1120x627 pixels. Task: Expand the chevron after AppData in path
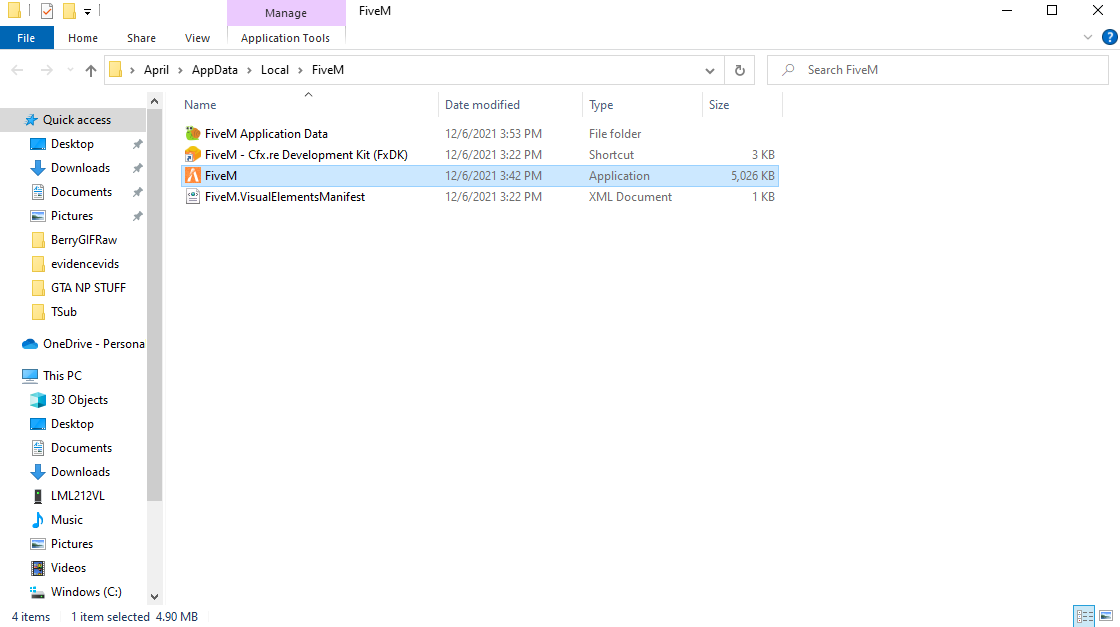coord(249,70)
